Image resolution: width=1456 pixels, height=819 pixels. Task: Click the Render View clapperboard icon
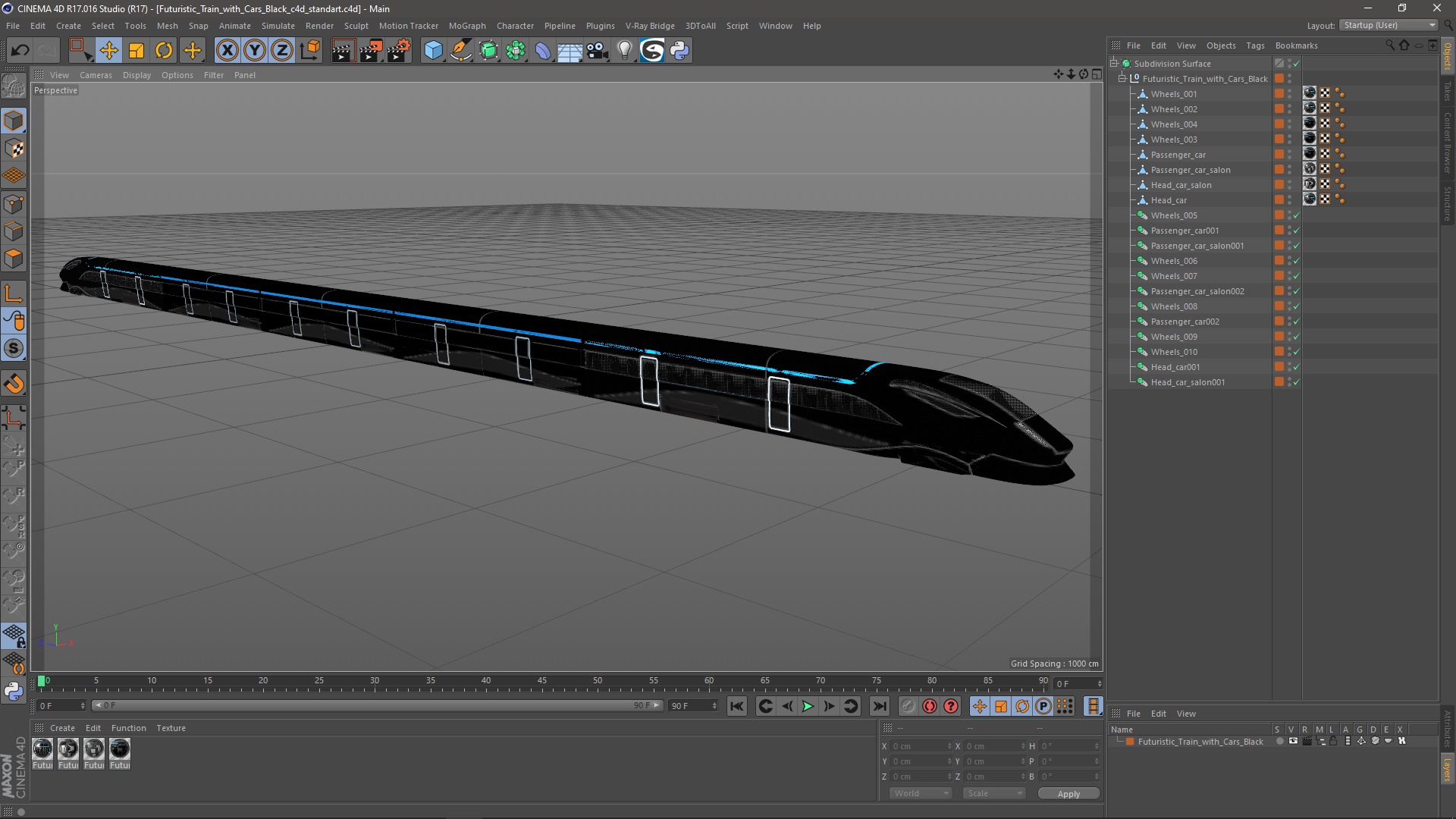tap(343, 50)
